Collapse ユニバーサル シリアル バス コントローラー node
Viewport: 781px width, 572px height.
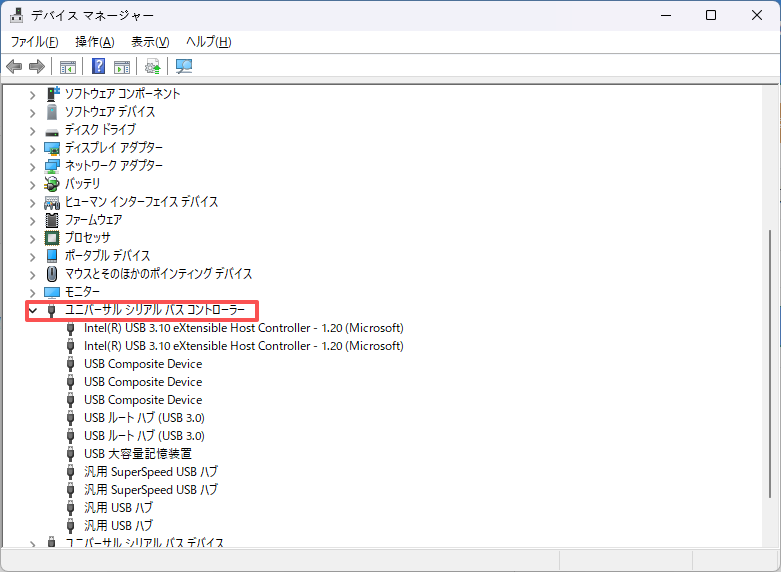click(x=33, y=310)
